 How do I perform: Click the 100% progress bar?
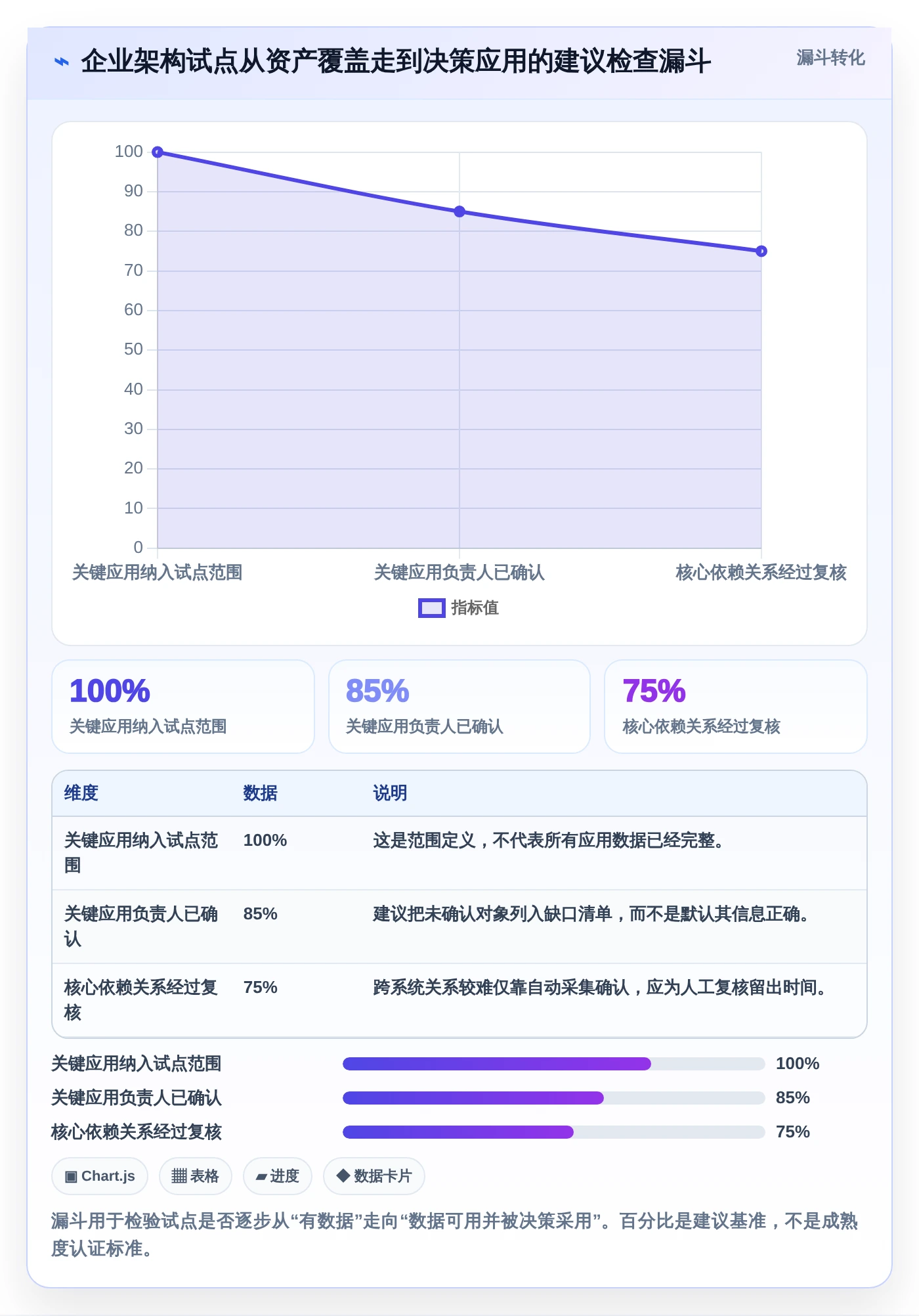pyautogui.click(x=554, y=1064)
